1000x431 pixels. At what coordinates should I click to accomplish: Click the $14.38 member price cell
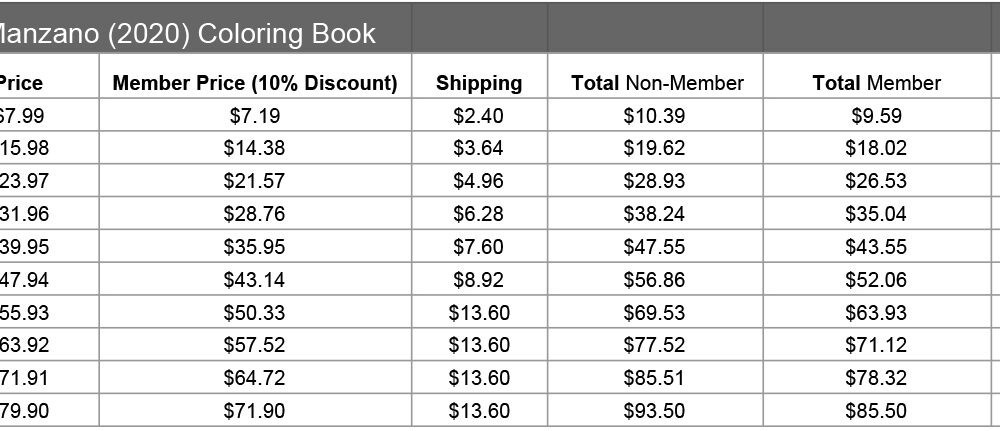[x=255, y=149]
